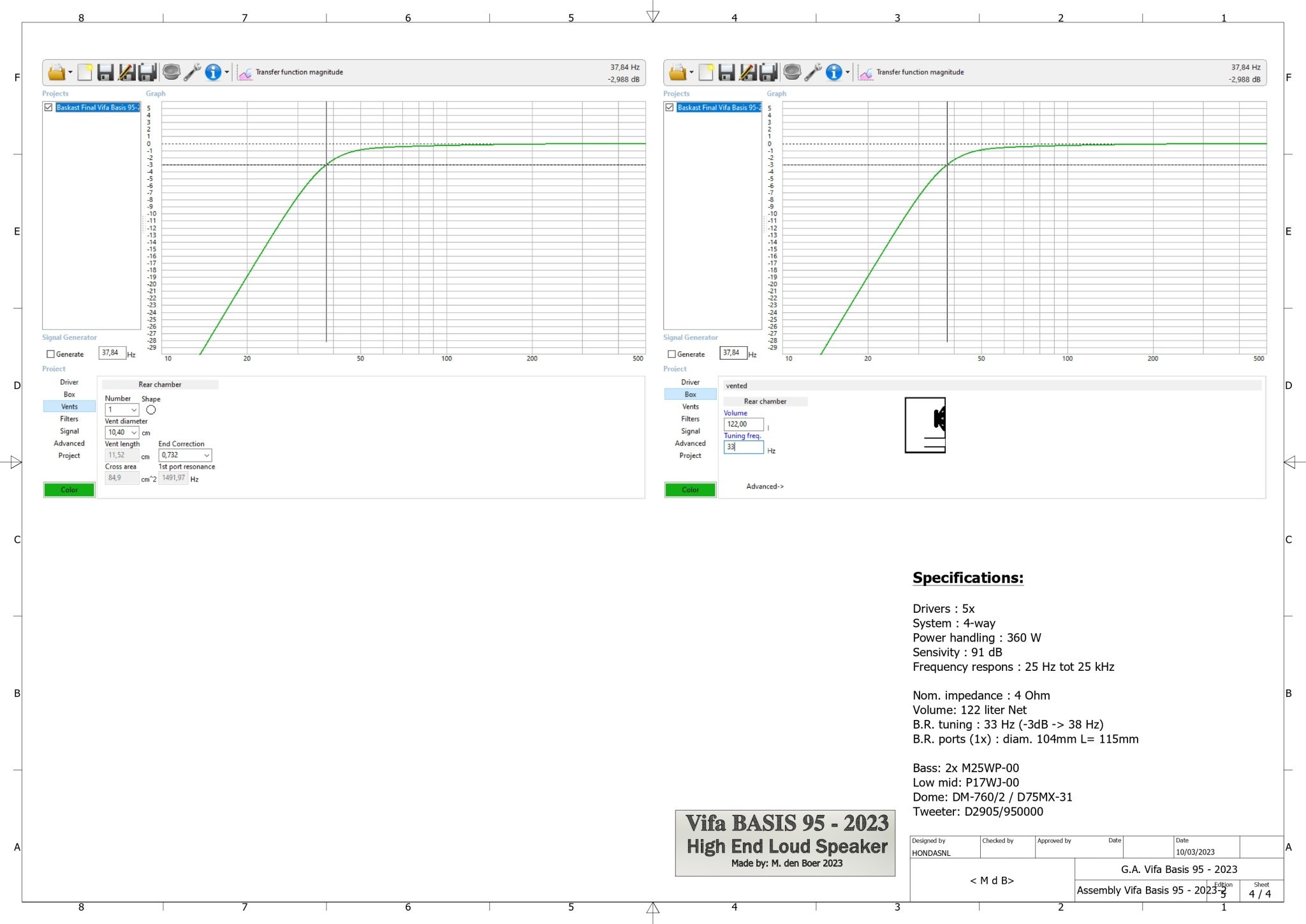Screen dimensions: 1306x924
Task: Save project floppy icon in Vents-settings window
Action: [x=105, y=72]
